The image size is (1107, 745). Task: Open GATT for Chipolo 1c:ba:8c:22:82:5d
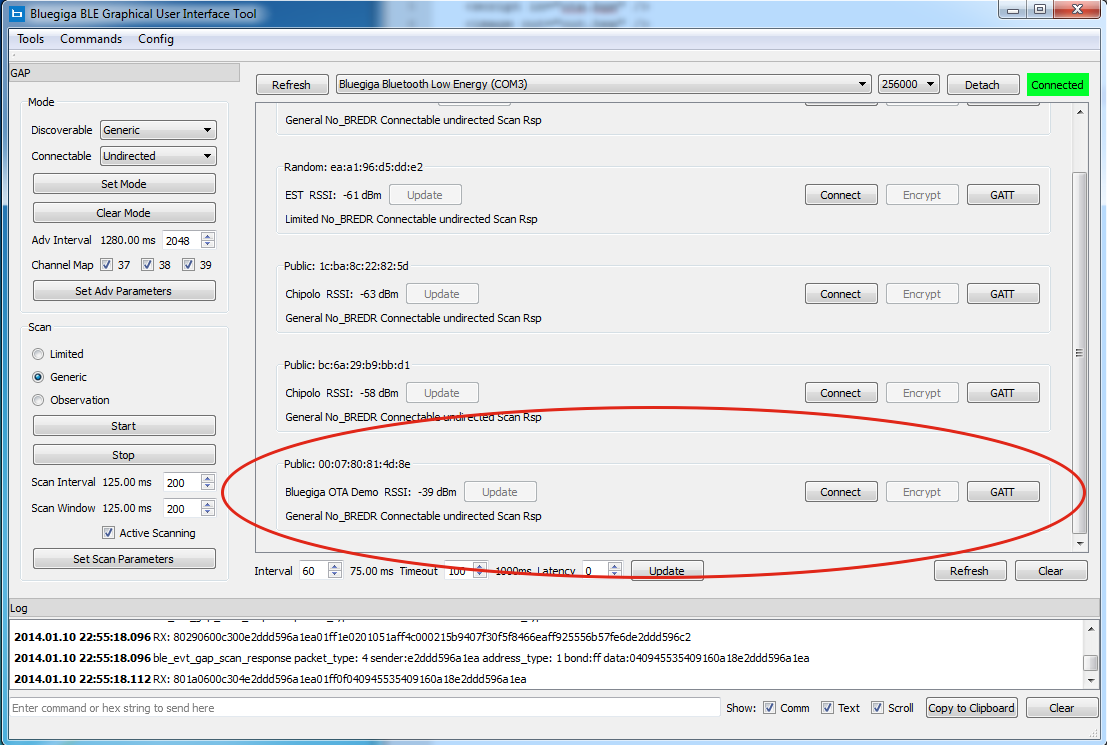pyautogui.click(x=1003, y=294)
